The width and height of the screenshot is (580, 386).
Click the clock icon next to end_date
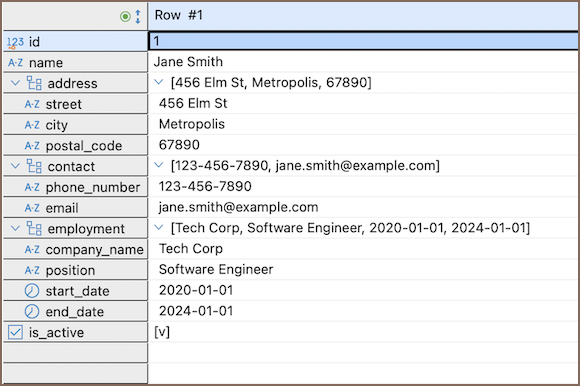point(32,312)
